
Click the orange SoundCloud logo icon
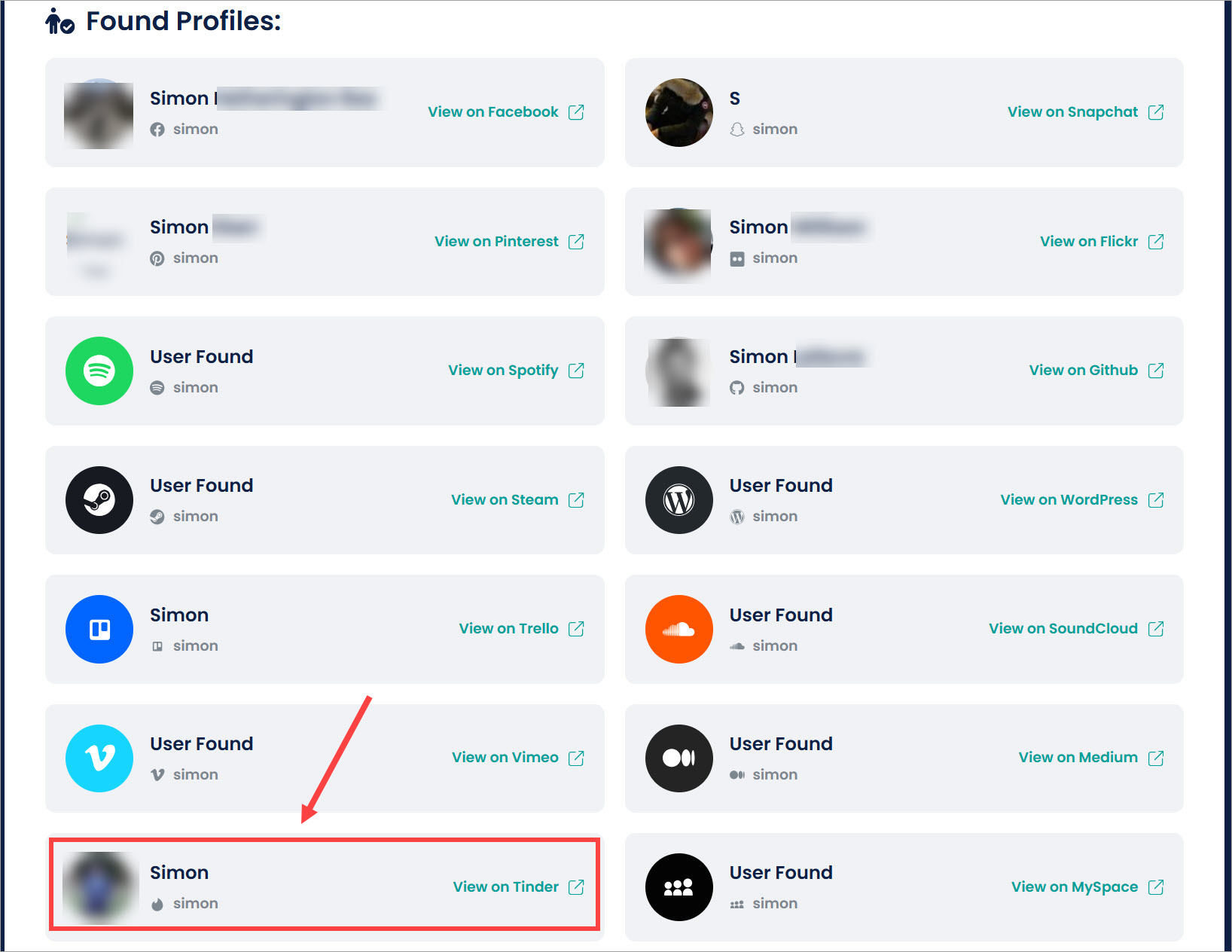click(679, 629)
